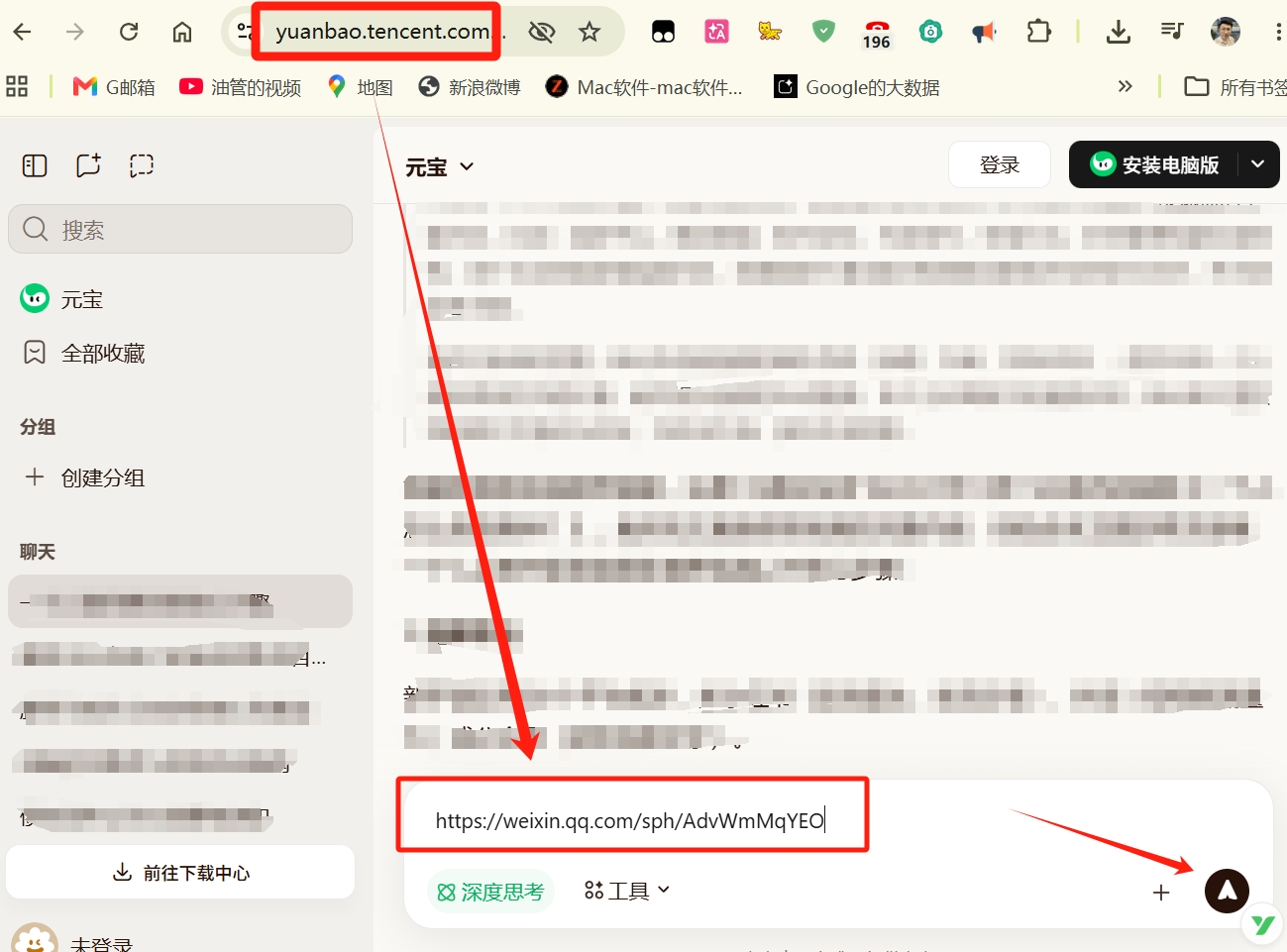Open the pink translate extension
The width and height of the screenshot is (1287, 952).
(x=716, y=32)
